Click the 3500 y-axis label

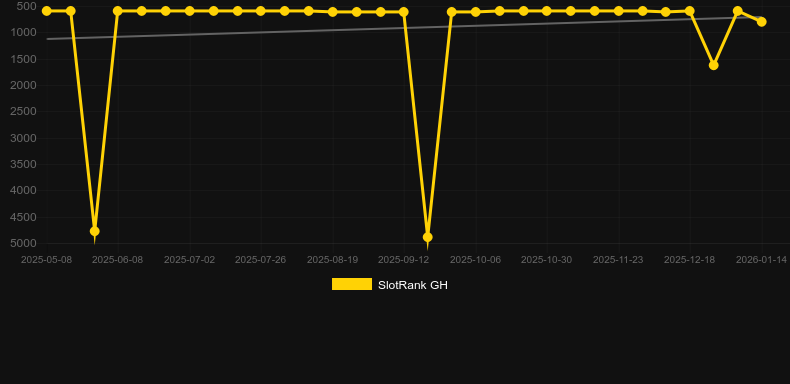pyautogui.click(x=24, y=165)
